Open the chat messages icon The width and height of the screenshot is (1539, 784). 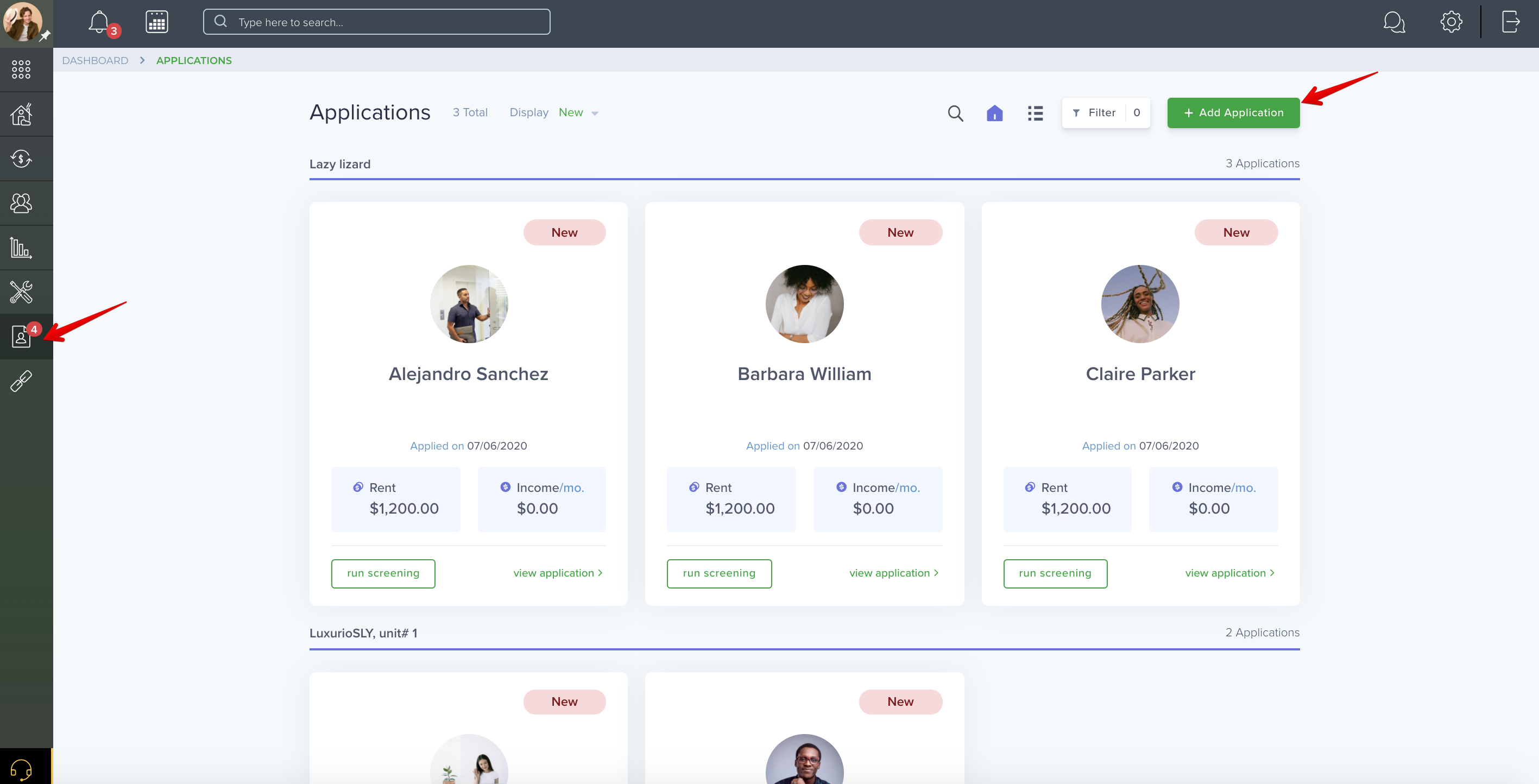[x=1394, y=23]
